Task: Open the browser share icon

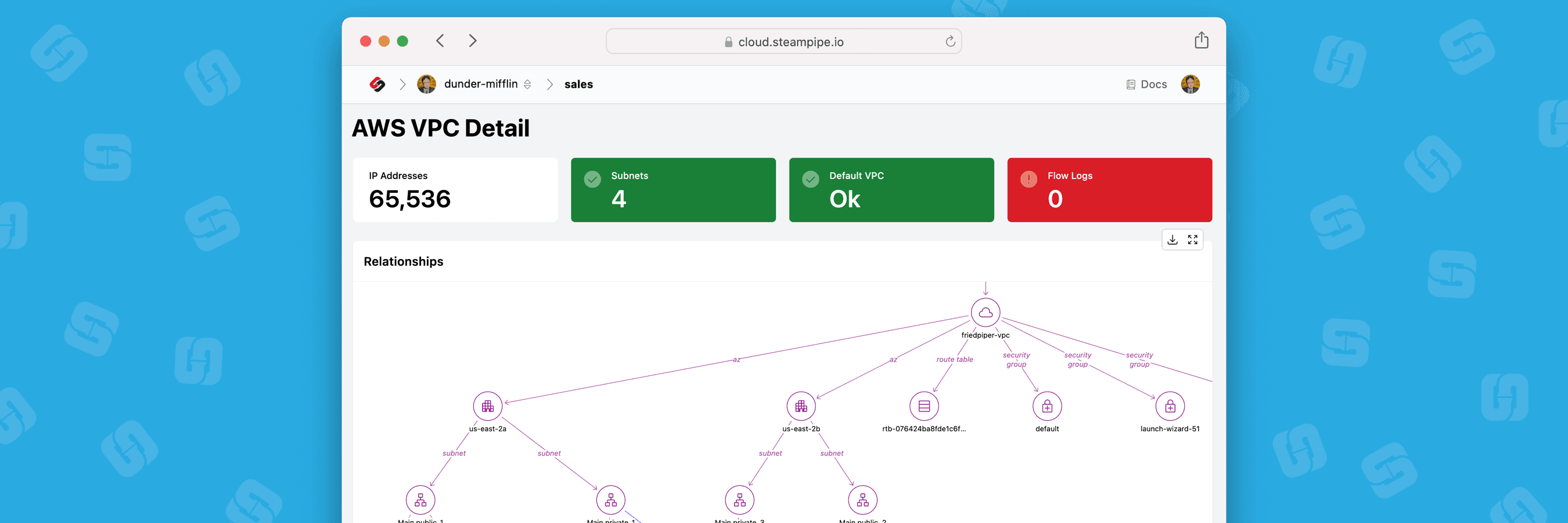Action: tap(1201, 40)
